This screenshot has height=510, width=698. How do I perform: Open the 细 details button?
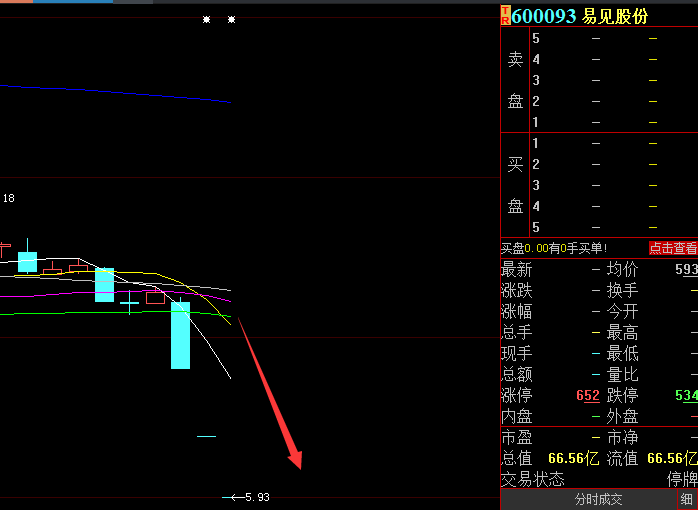pyautogui.click(x=687, y=499)
